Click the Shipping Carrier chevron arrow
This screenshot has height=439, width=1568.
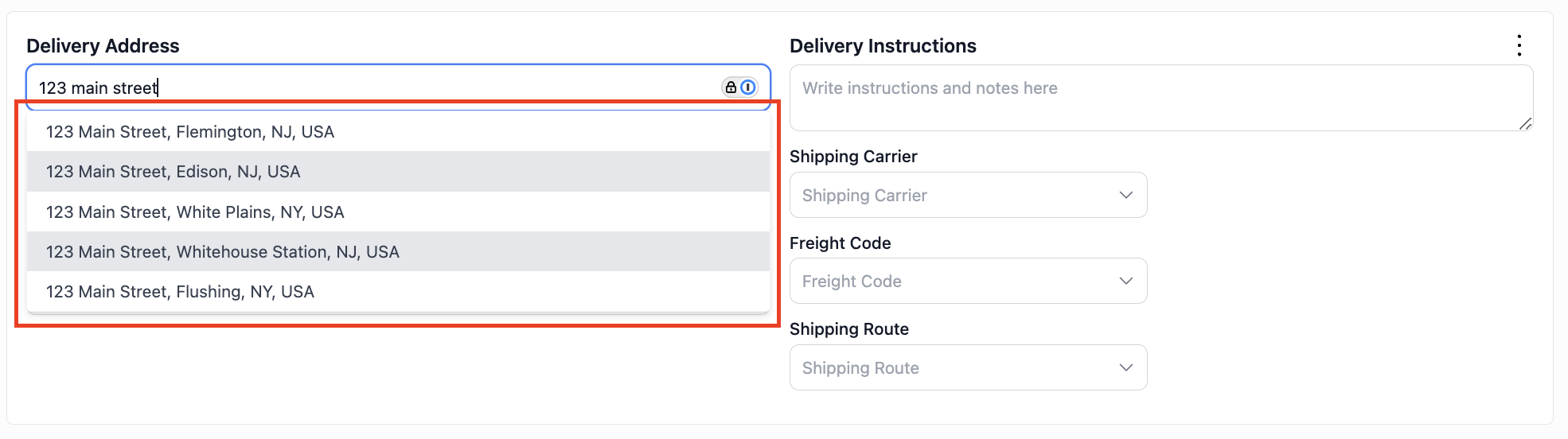click(1125, 195)
